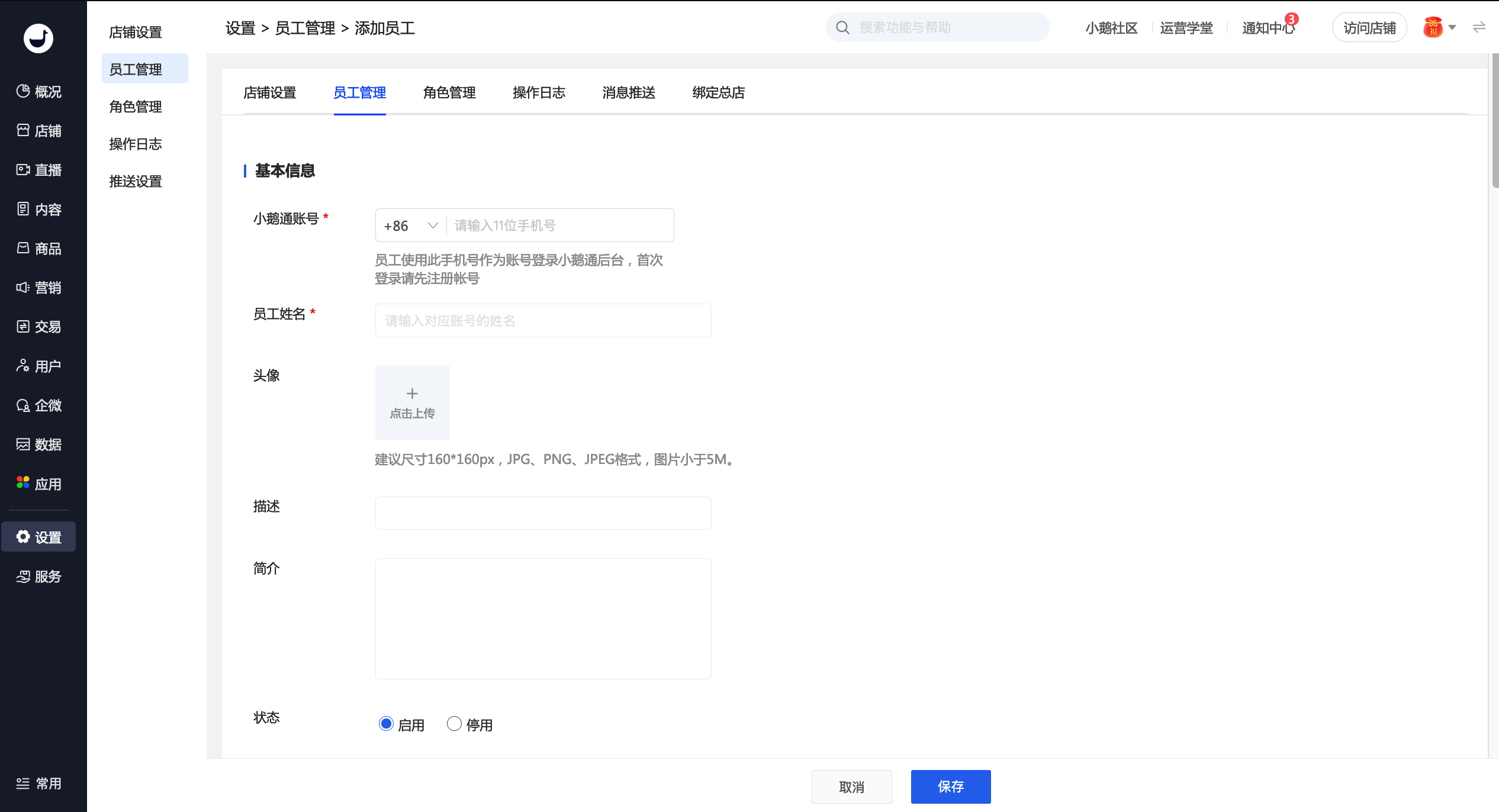Select the 启用 enabled radio button
The height and width of the screenshot is (812, 1499).
pyautogui.click(x=386, y=723)
